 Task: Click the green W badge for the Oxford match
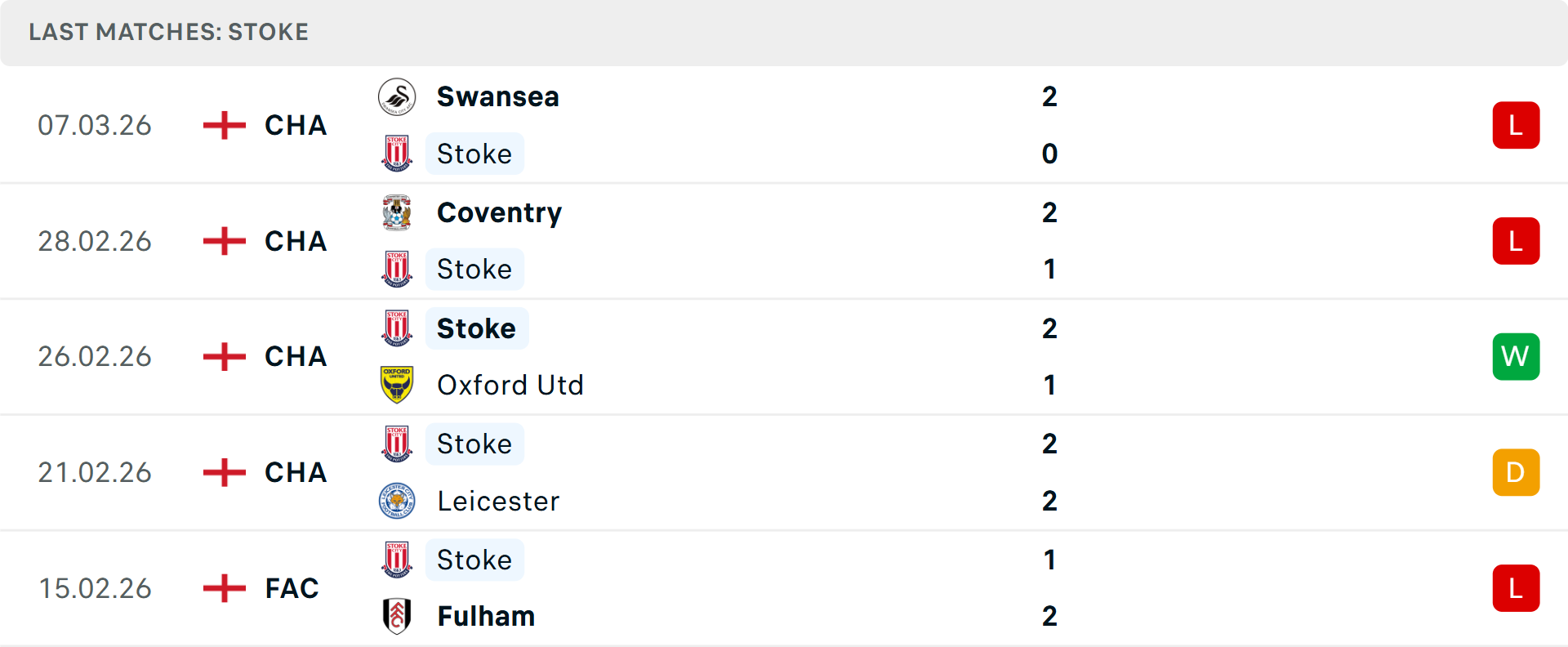pos(1516,356)
